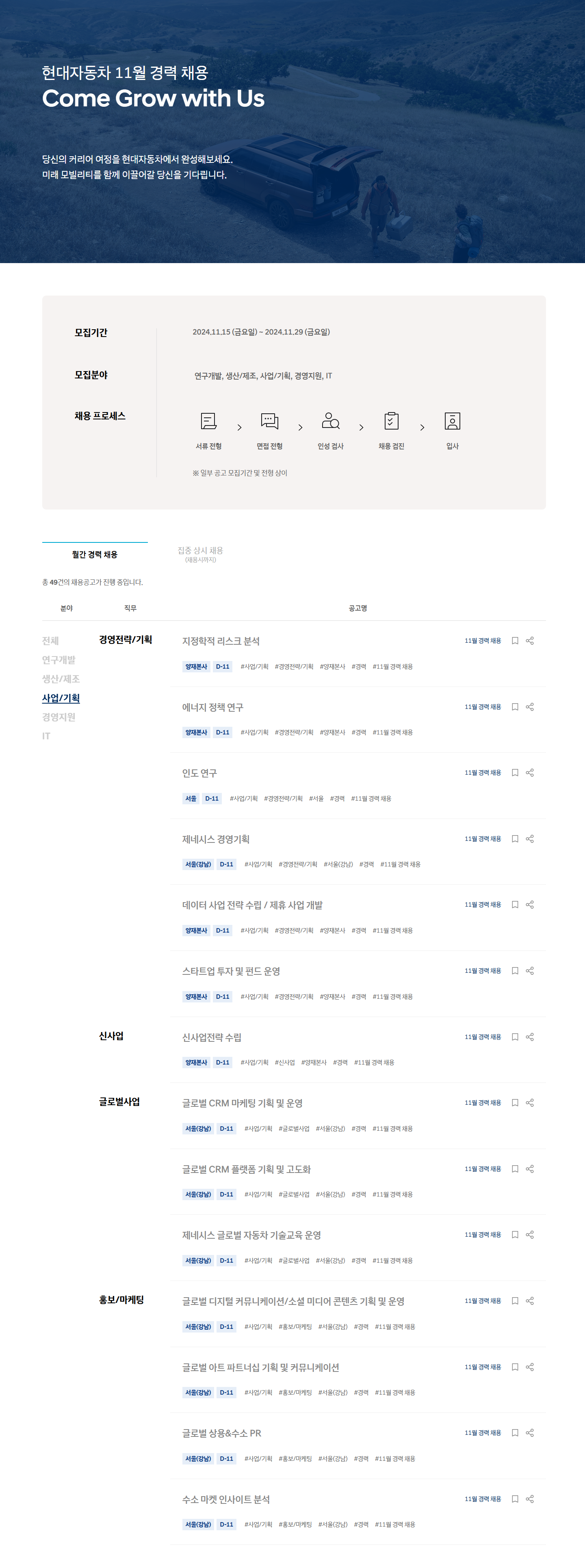Filter by 경영지원 category
The height and width of the screenshot is (1568, 585).
point(58,717)
